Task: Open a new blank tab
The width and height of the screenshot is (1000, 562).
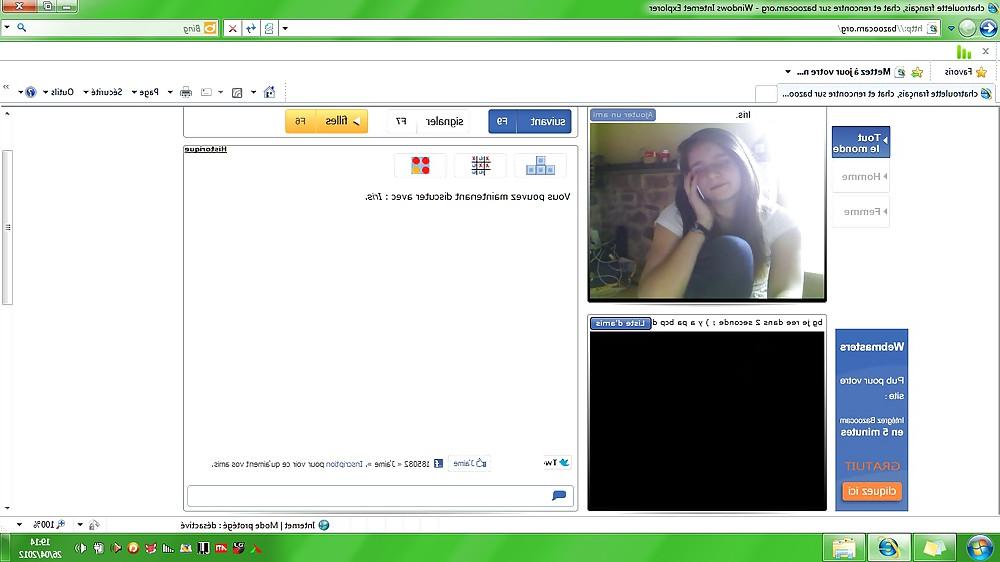Action: [765, 94]
